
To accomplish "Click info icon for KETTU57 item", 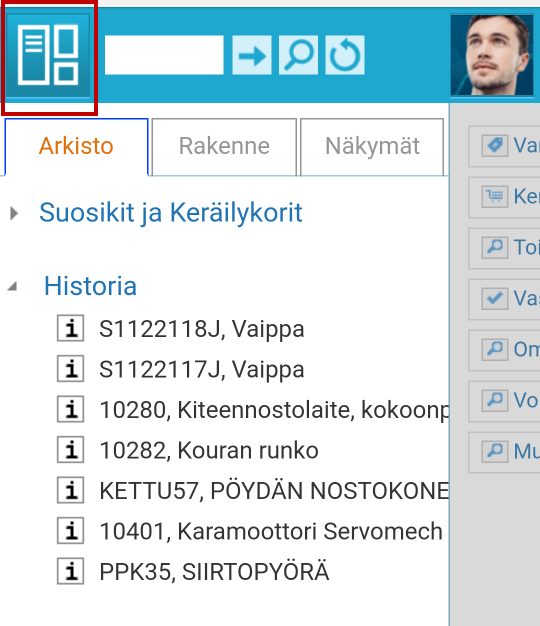I will pos(71,490).
